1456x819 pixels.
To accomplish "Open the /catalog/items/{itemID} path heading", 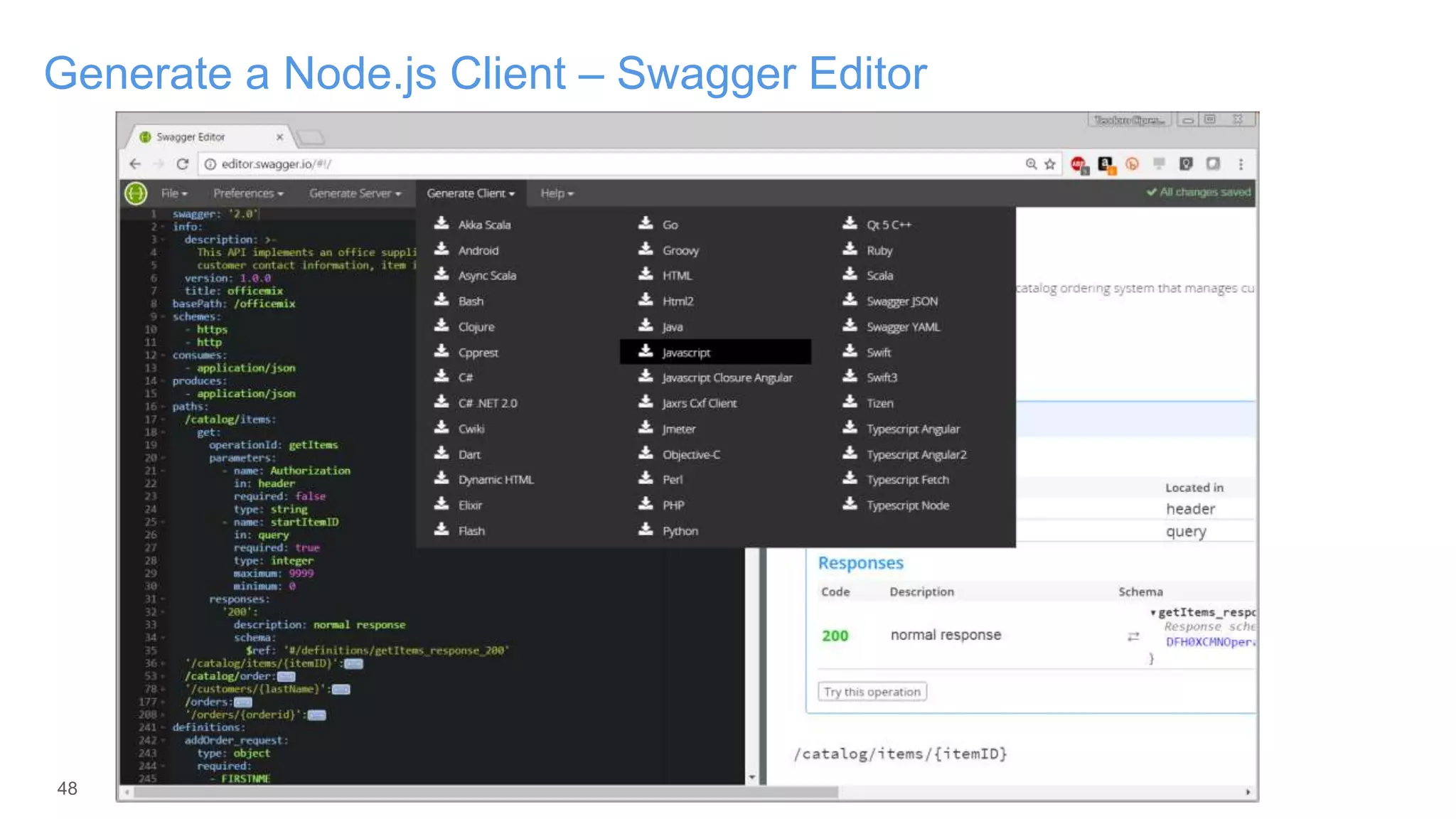I will pyautogui.click(x=900, y=754).
